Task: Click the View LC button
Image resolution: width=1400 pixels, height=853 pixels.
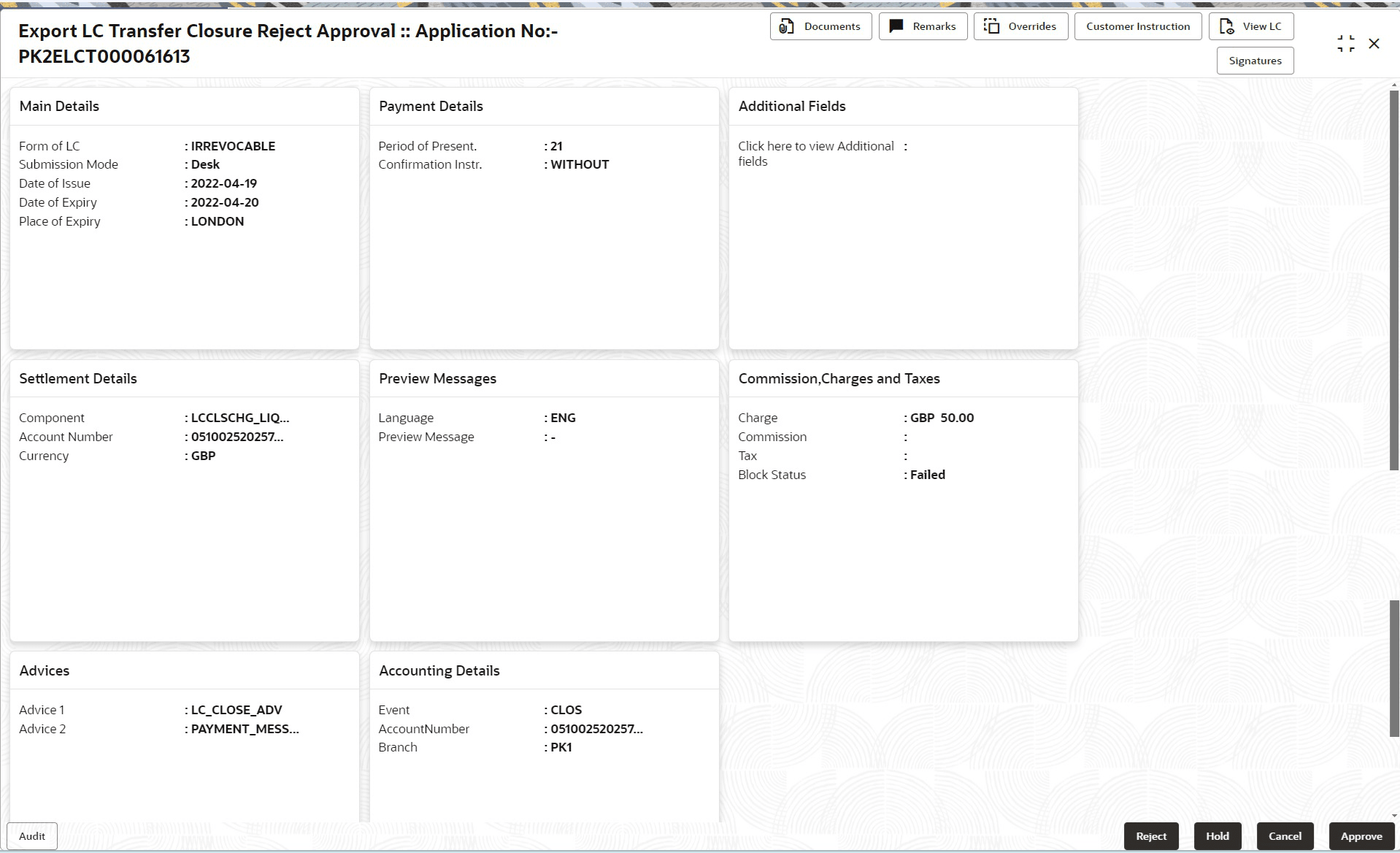Action: click(1251, 26)
